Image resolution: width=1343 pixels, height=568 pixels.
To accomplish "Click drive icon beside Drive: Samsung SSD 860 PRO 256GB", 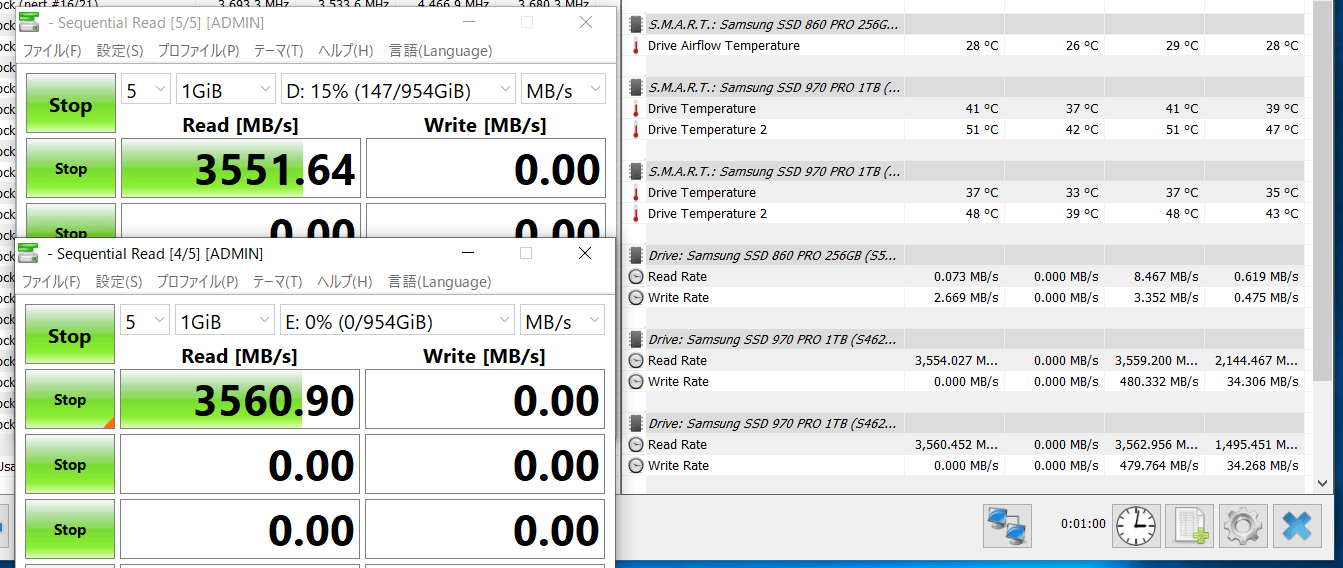I will pyautogui.click(x=636, y=256).
